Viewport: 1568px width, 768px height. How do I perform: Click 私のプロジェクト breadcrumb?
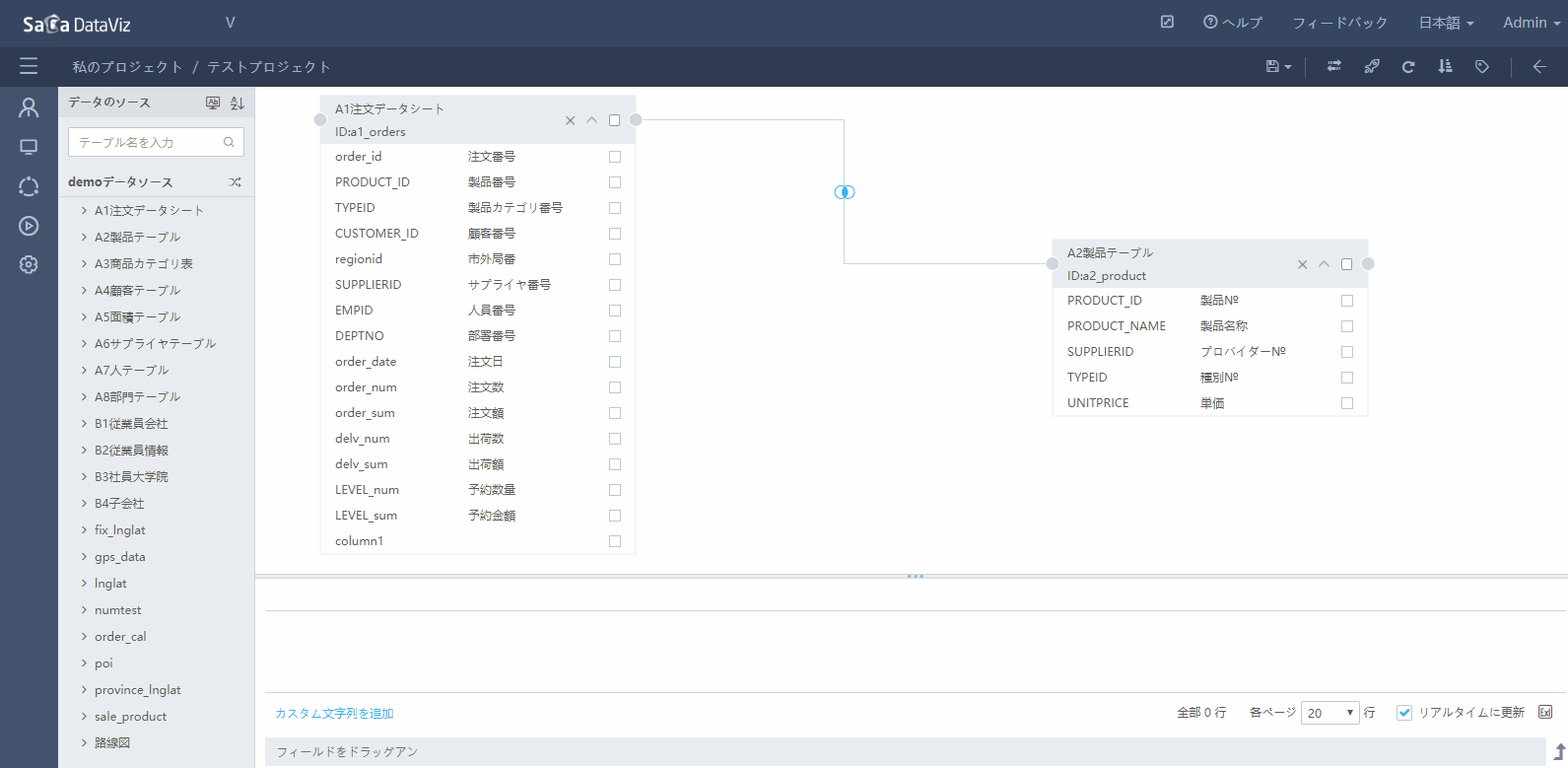[127, 67]
